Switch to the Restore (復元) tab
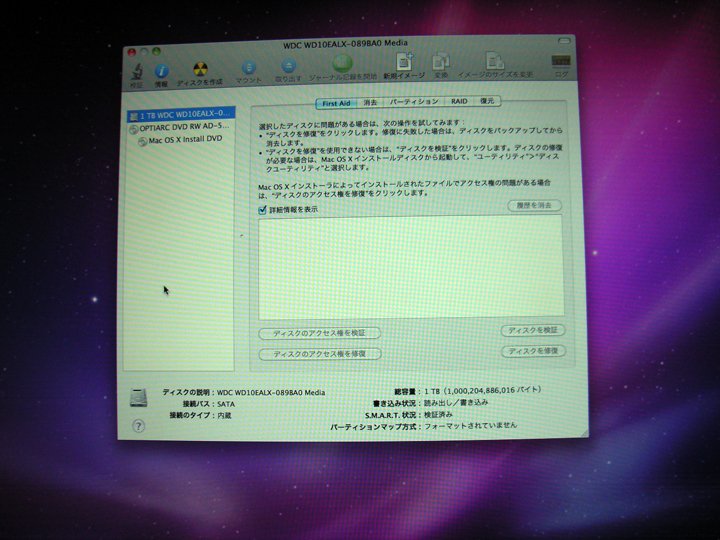This screenshot has height=540, width=720. point(487,101)
